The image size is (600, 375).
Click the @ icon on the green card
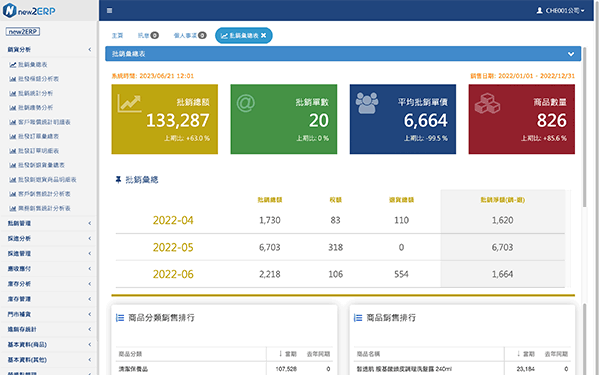click(x=246, y=103)
